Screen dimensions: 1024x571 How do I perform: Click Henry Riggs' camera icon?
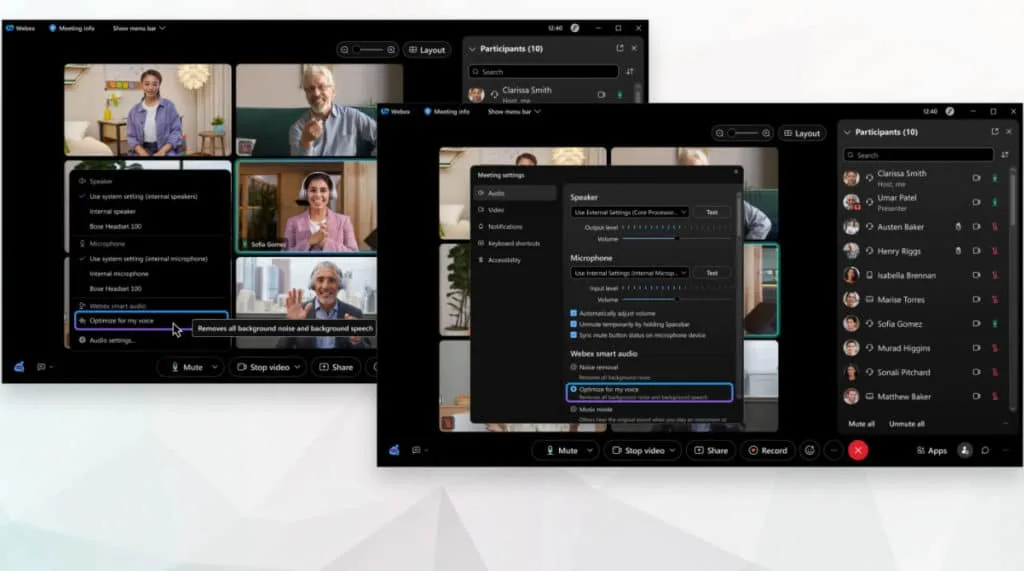coord(976,251)
